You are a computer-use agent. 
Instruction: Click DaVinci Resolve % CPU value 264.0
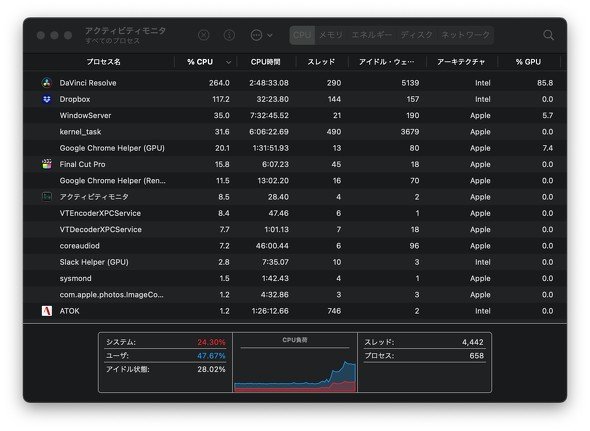pyautogui.click(x=219, y=83)
